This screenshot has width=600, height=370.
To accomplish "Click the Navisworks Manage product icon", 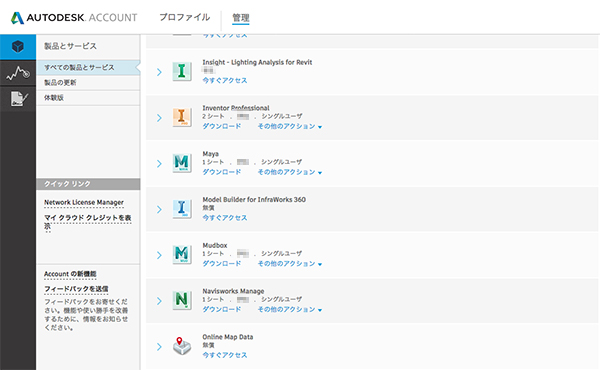I will point(182,300).
